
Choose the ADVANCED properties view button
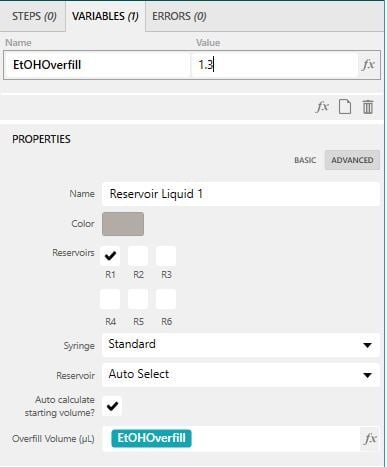pos(352,160)
